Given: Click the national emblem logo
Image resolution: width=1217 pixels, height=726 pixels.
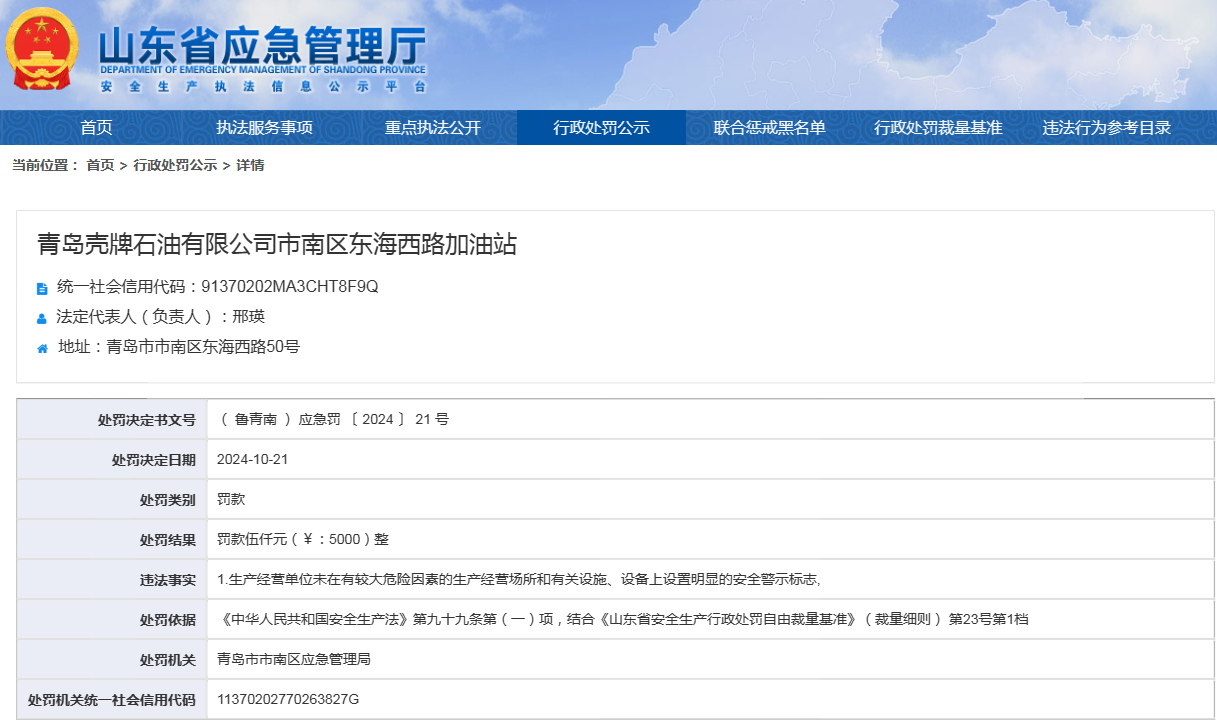Looking at the screenshot, I should [x=42, y=49].
